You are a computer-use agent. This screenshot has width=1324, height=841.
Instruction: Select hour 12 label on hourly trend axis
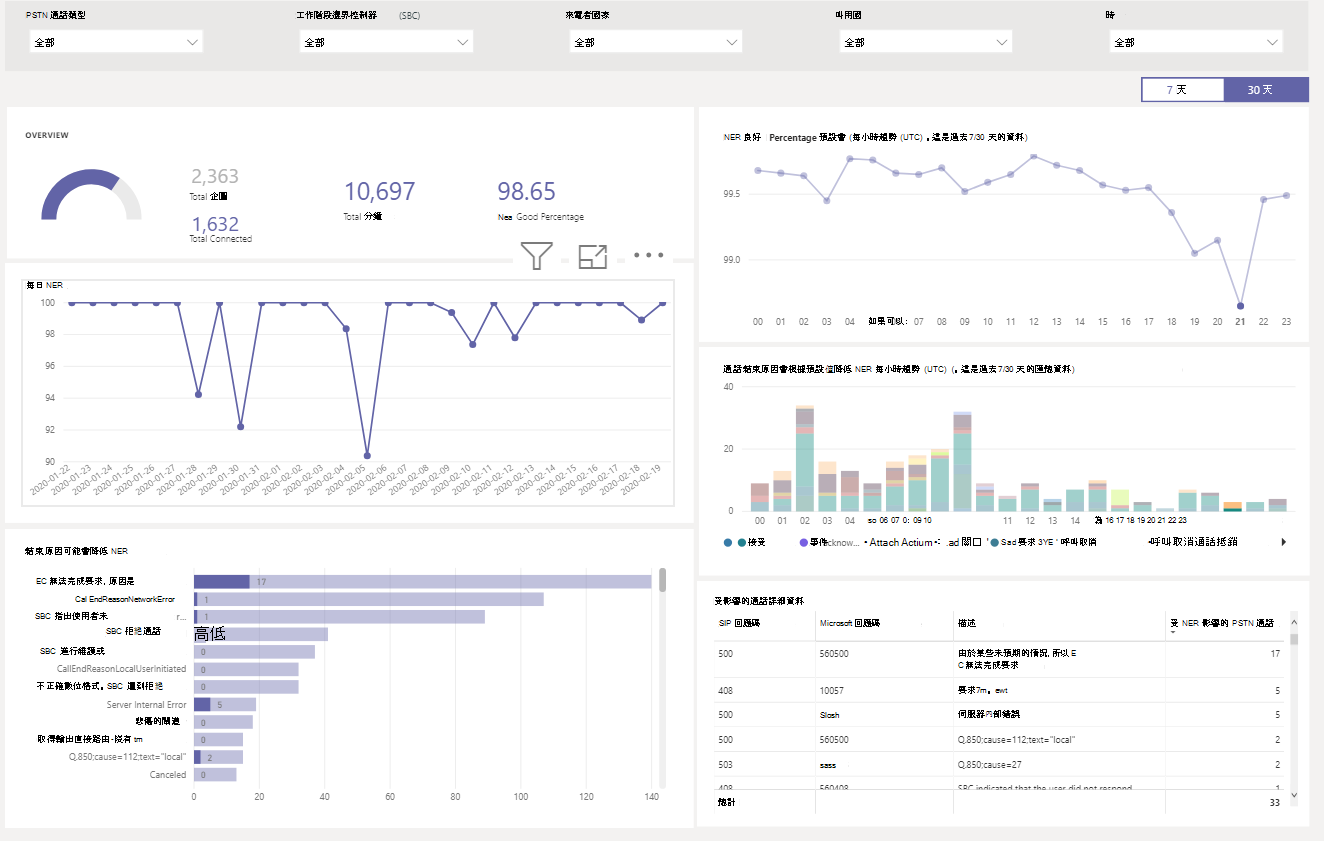[1034, 322]
